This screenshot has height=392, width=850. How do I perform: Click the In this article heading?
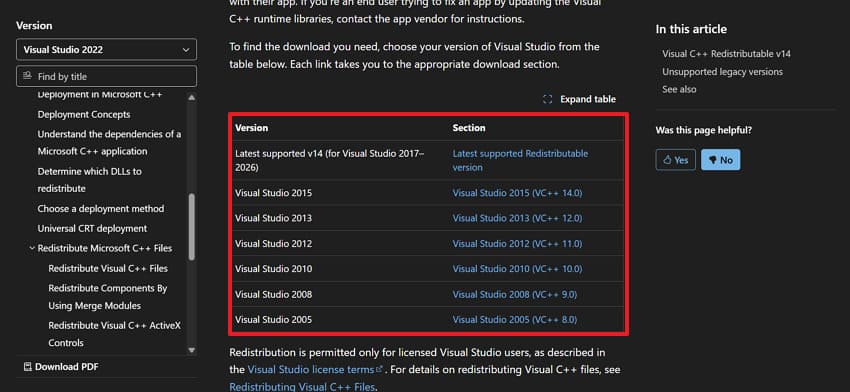(691, 29)
